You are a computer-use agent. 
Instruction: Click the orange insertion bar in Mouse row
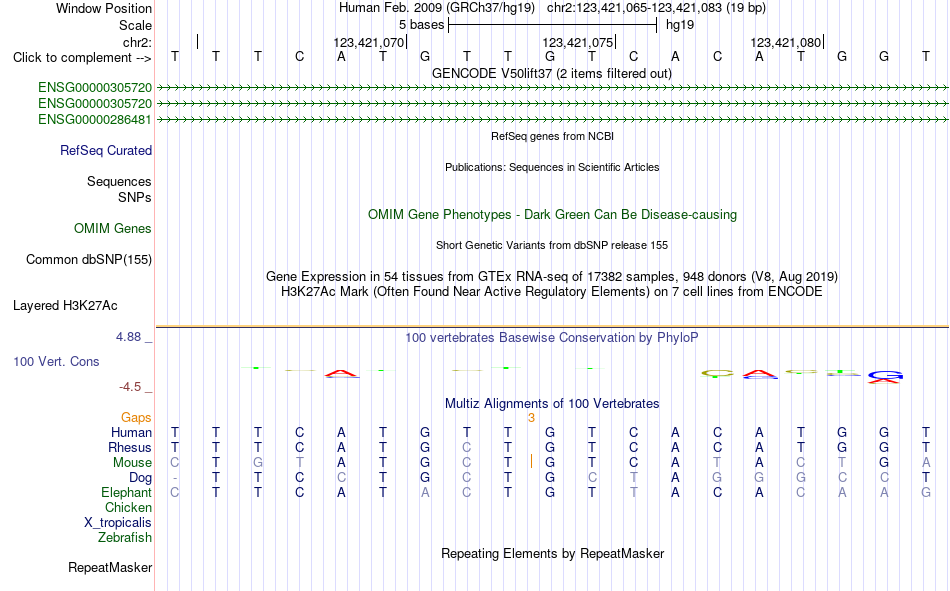coord(531,461)
